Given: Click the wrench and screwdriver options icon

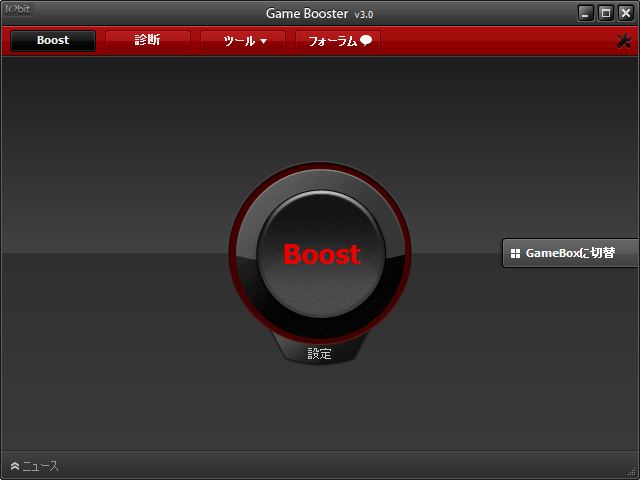Looking at the screenshot, I should pyautogui.click(x=624, y=41).
